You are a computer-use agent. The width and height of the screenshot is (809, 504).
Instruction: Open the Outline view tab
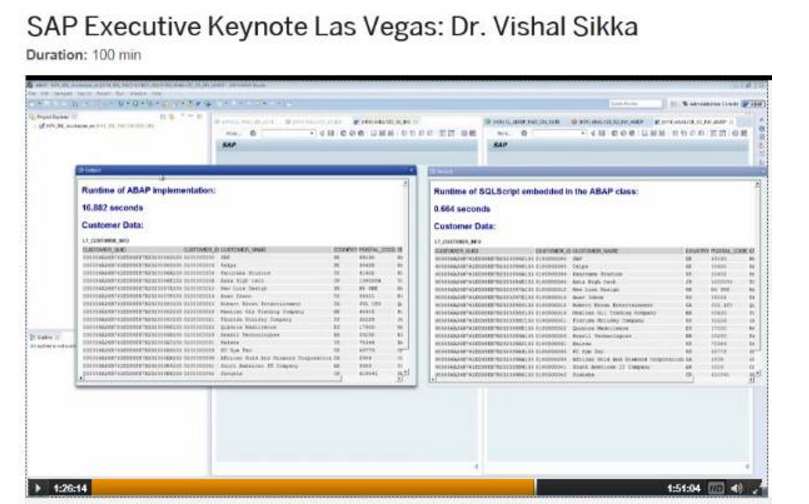44,337
